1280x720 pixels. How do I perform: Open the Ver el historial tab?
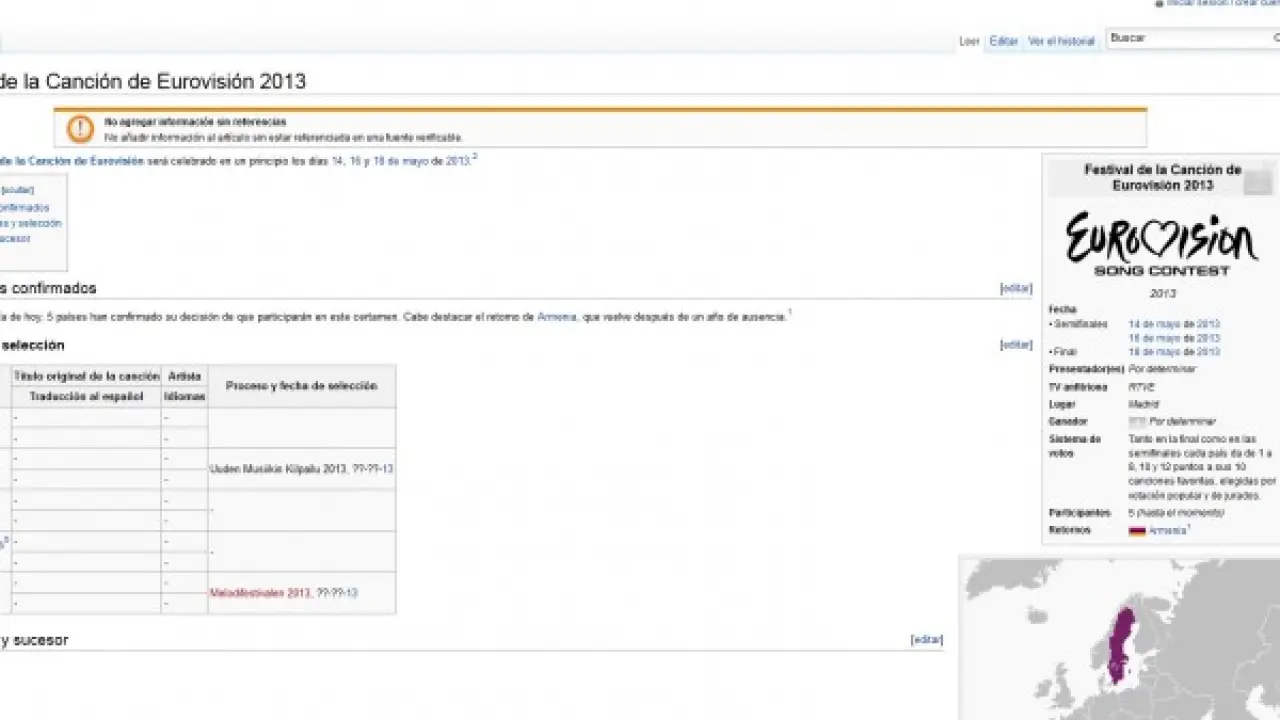1061,41
